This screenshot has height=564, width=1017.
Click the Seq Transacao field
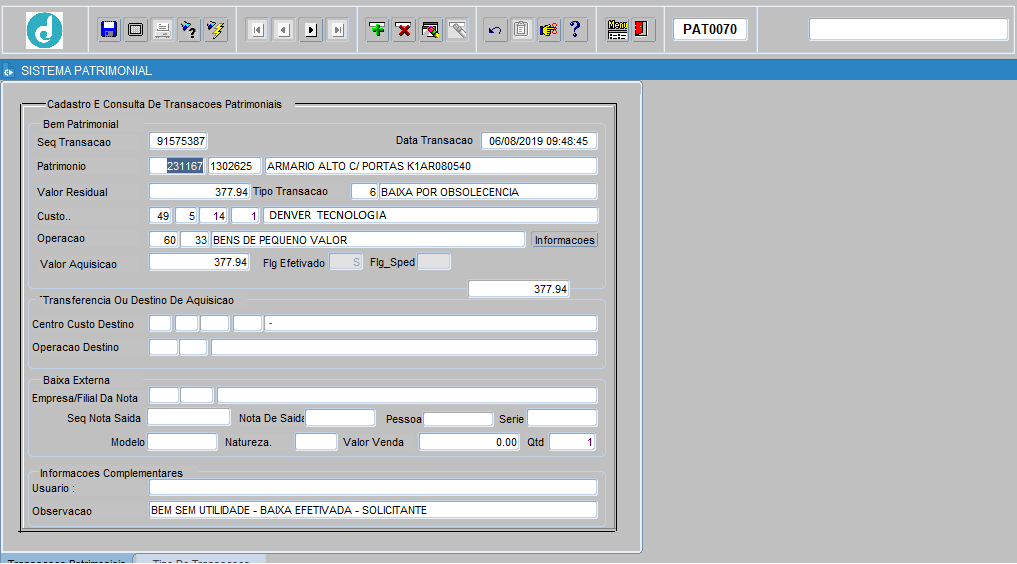179,142
